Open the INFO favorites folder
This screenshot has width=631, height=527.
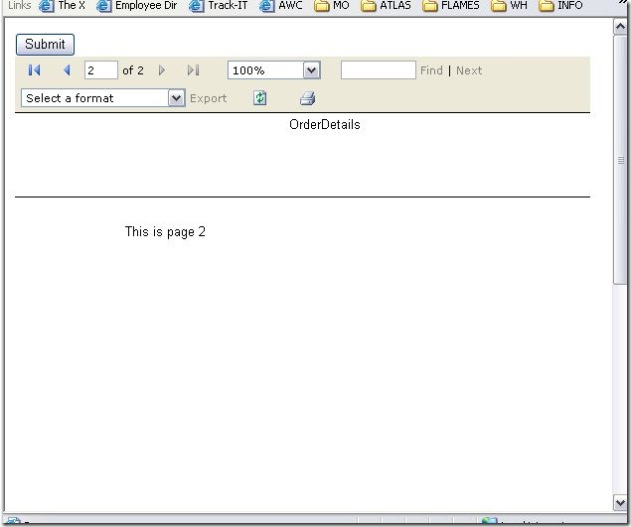point(561,6)
